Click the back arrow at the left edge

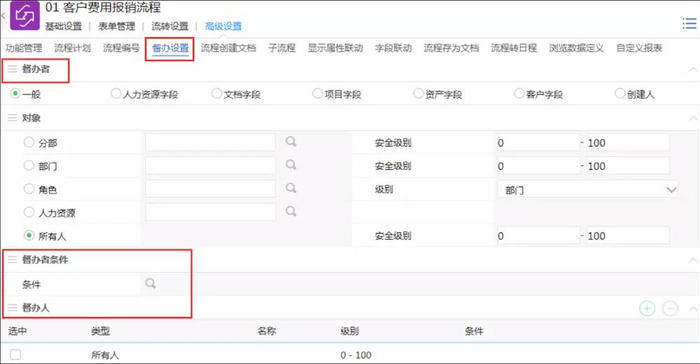3,16
